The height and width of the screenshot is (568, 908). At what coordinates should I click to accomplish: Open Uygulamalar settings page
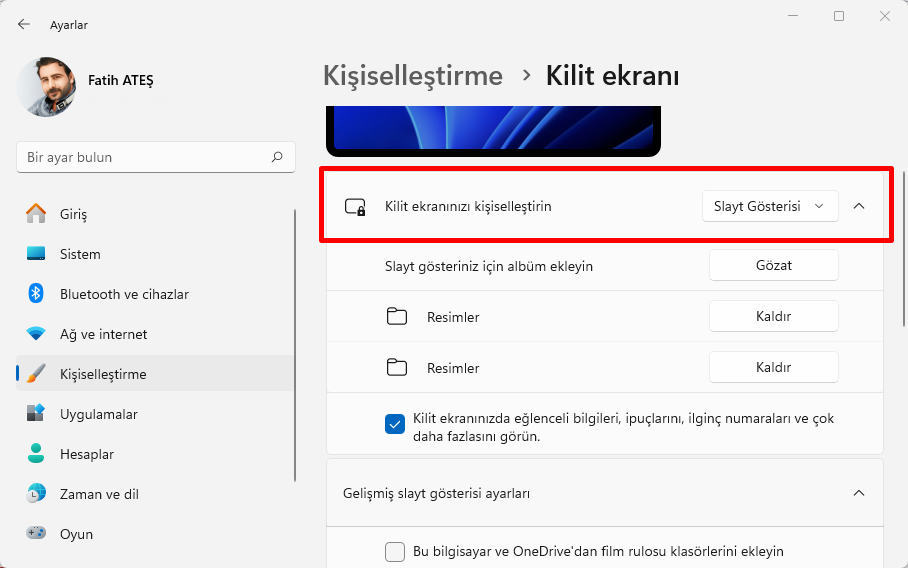click(155, 413)
